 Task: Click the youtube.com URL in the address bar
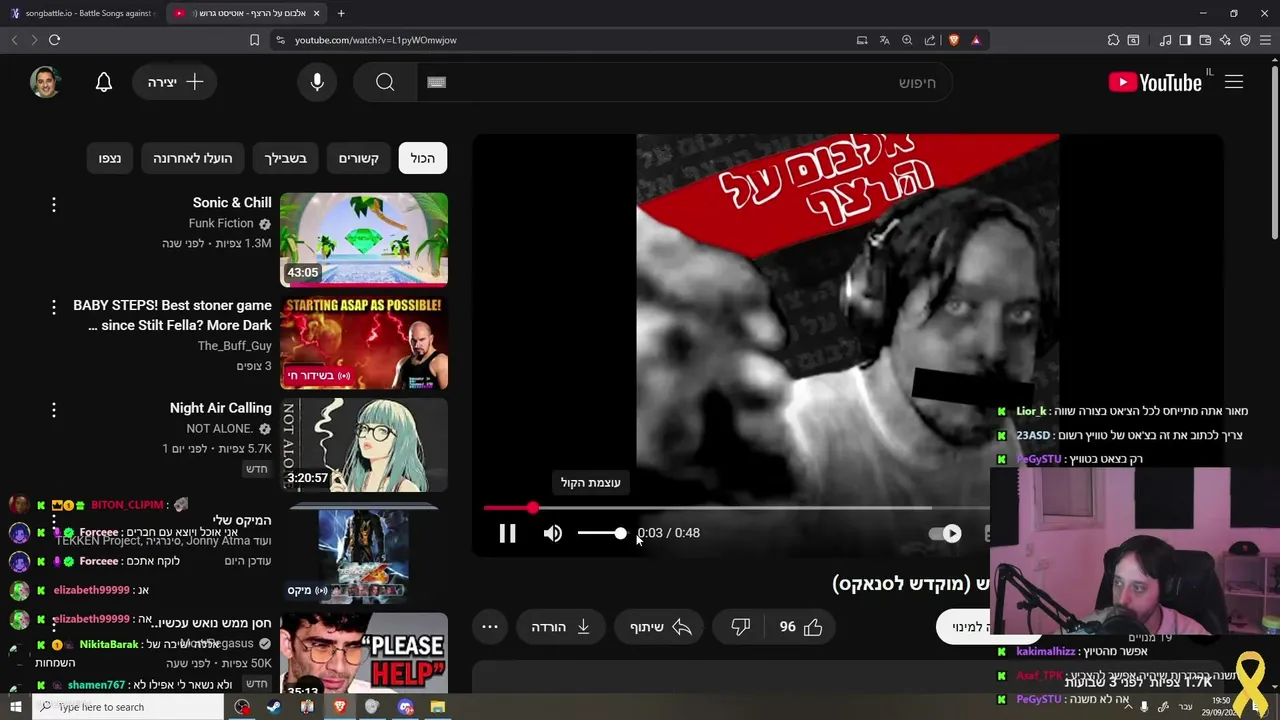[375, 40]
